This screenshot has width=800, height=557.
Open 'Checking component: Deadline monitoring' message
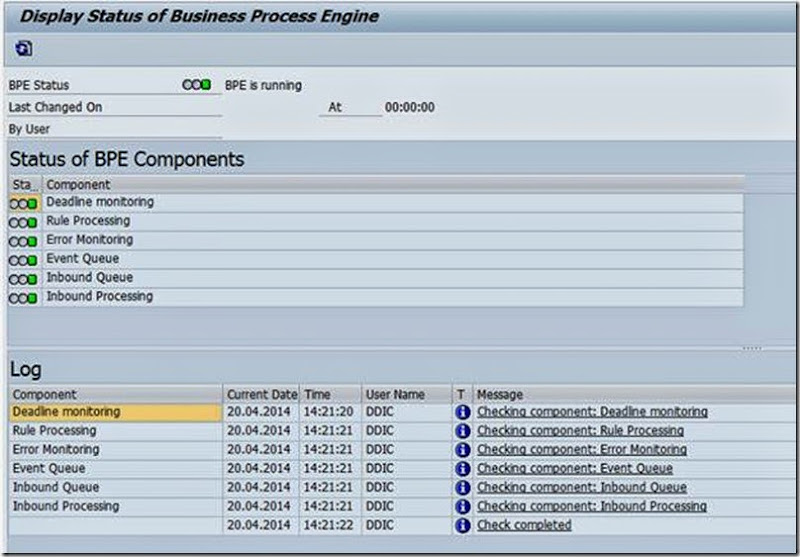point(592,412)
